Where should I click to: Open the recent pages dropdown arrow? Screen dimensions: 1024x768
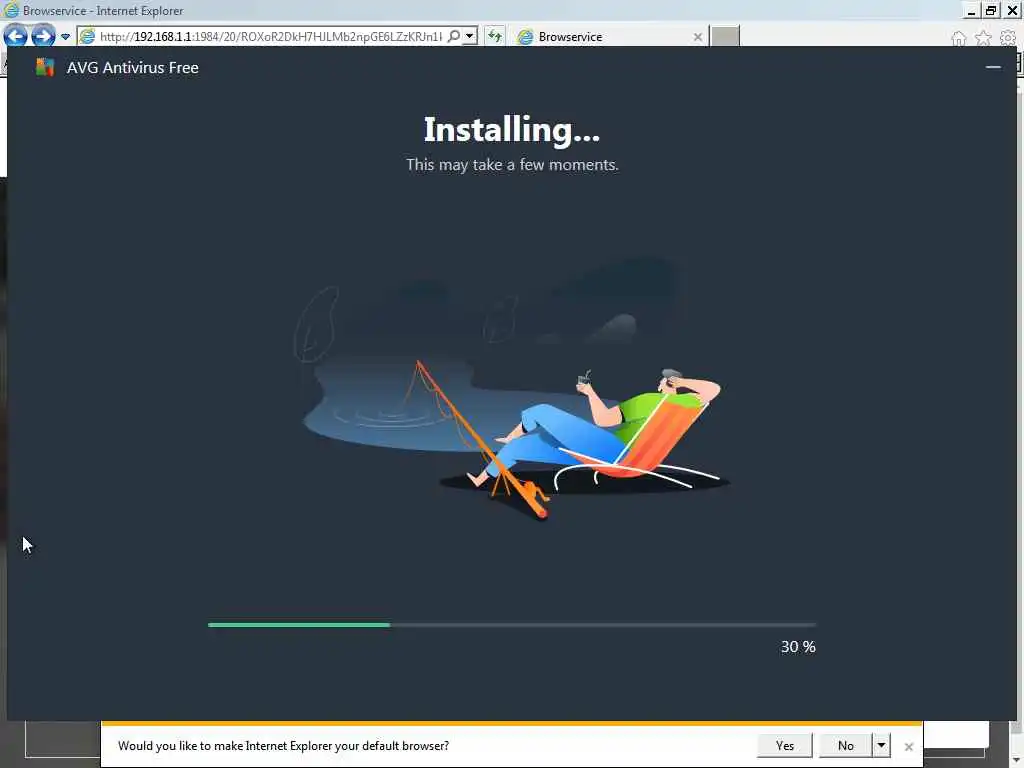[x=65, y=37]
